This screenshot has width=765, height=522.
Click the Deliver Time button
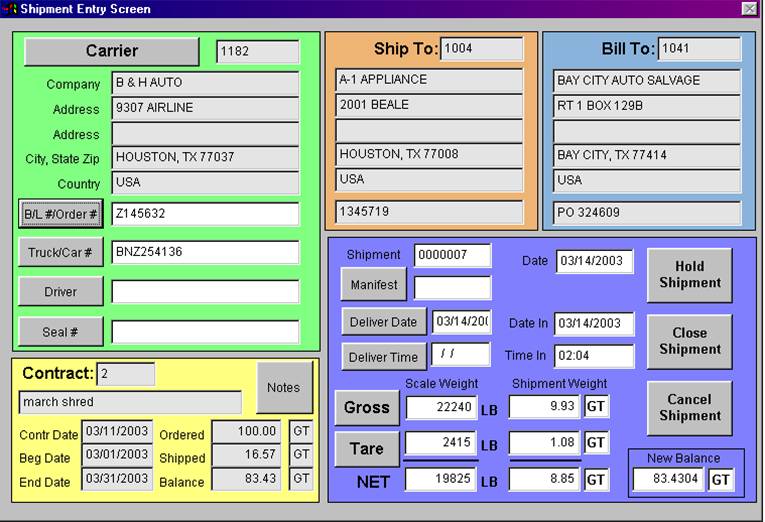tap(383, 356)
